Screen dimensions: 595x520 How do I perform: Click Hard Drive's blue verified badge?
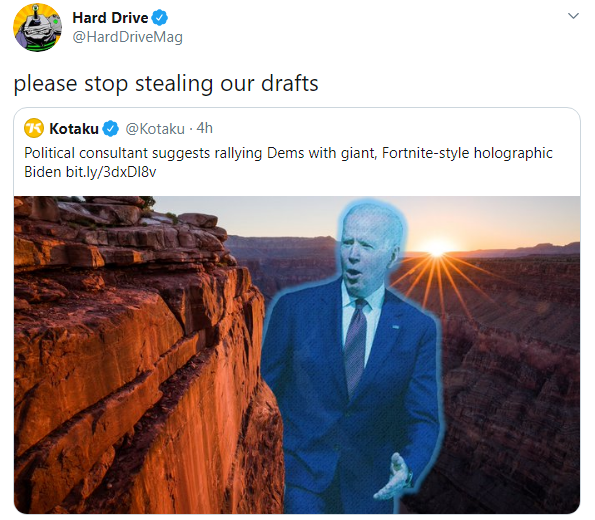coord(160,17)
